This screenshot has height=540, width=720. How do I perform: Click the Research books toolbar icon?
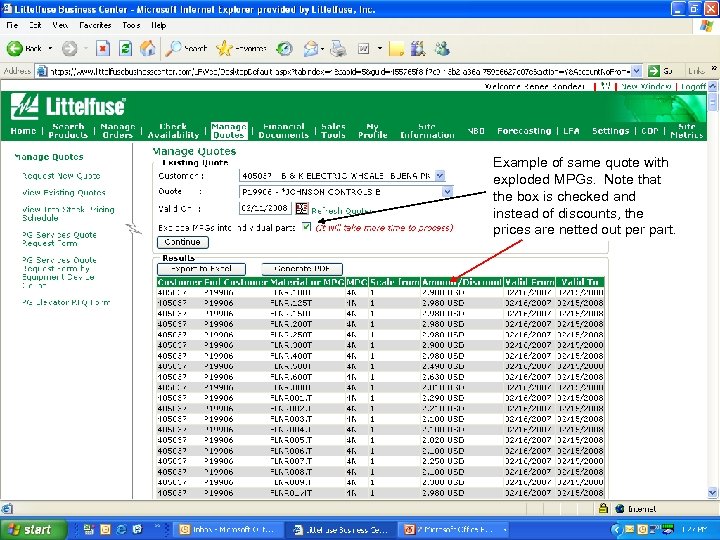coord(418,48)
